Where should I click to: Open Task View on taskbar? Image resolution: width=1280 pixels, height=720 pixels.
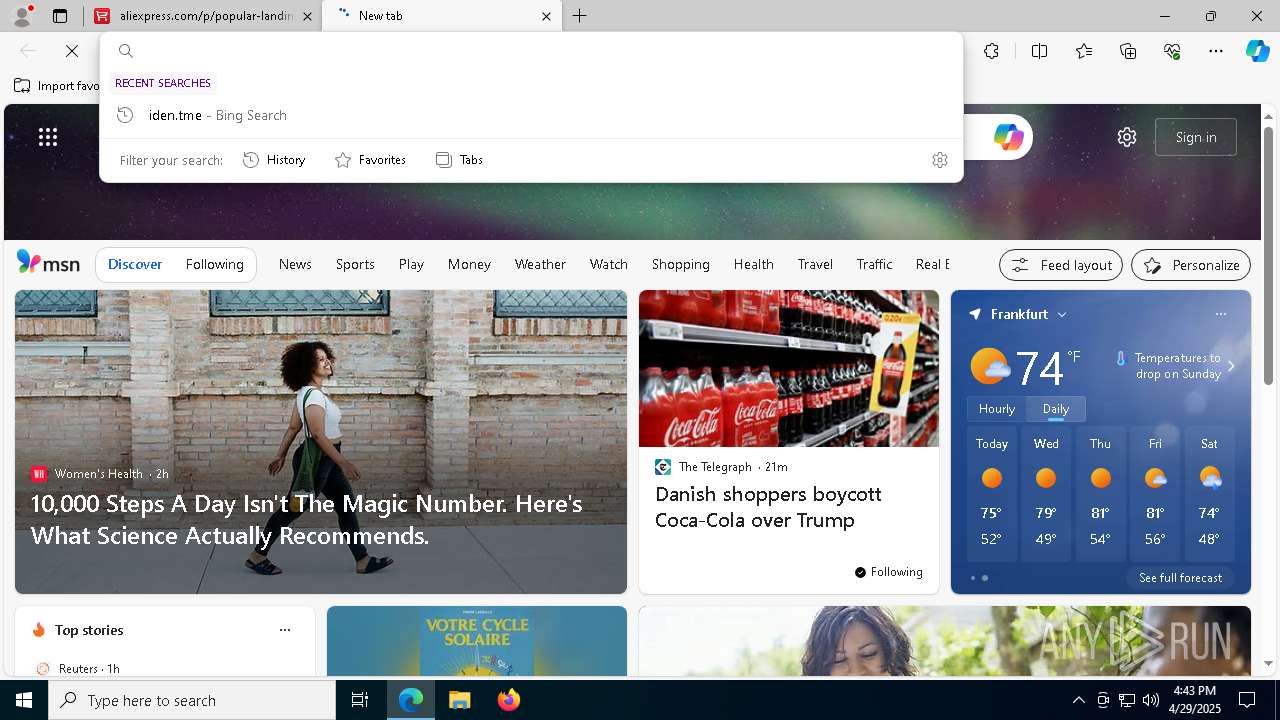[x=360, y=700]
